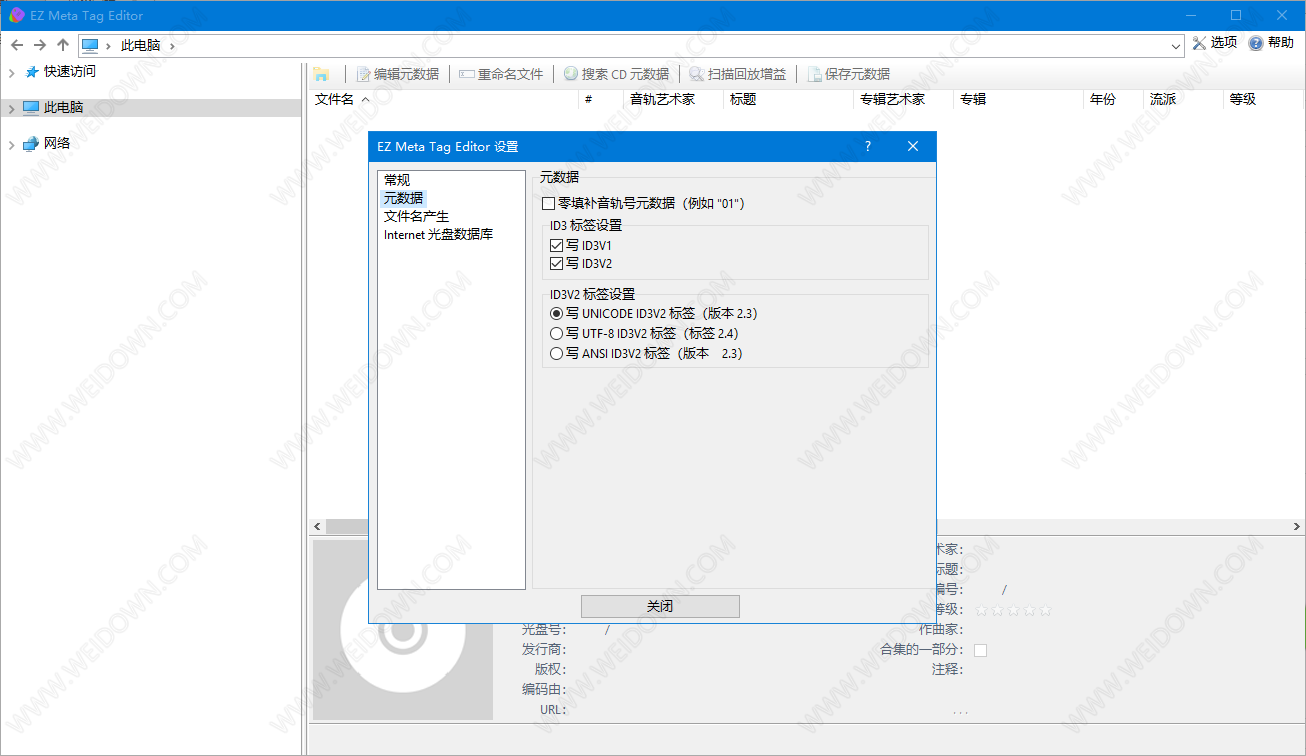Viewport: 1306px width, 756px height.
Task: Click the 快速访问 star icon
Action: [x=31, y=72]
